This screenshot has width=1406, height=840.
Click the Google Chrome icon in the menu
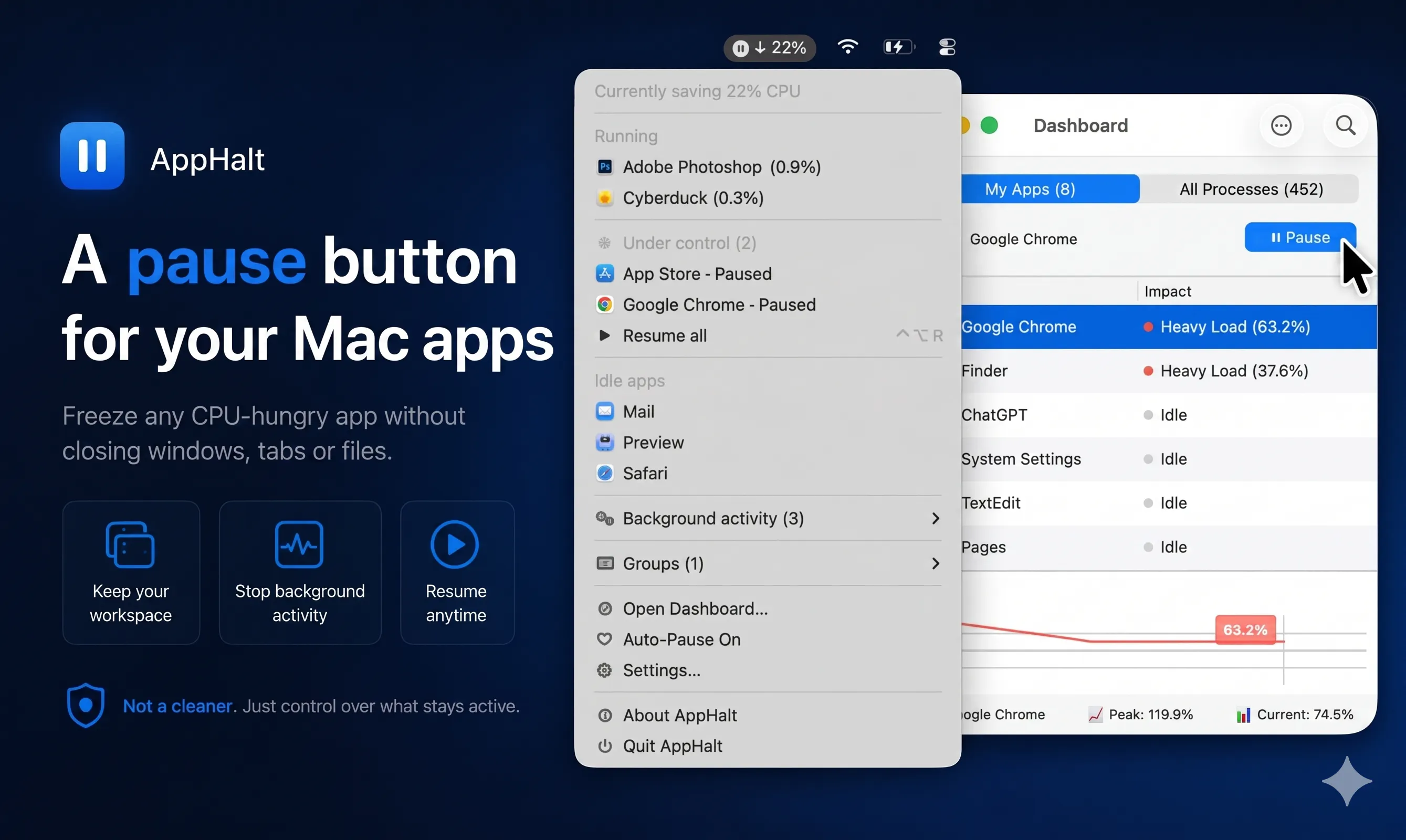604,304
